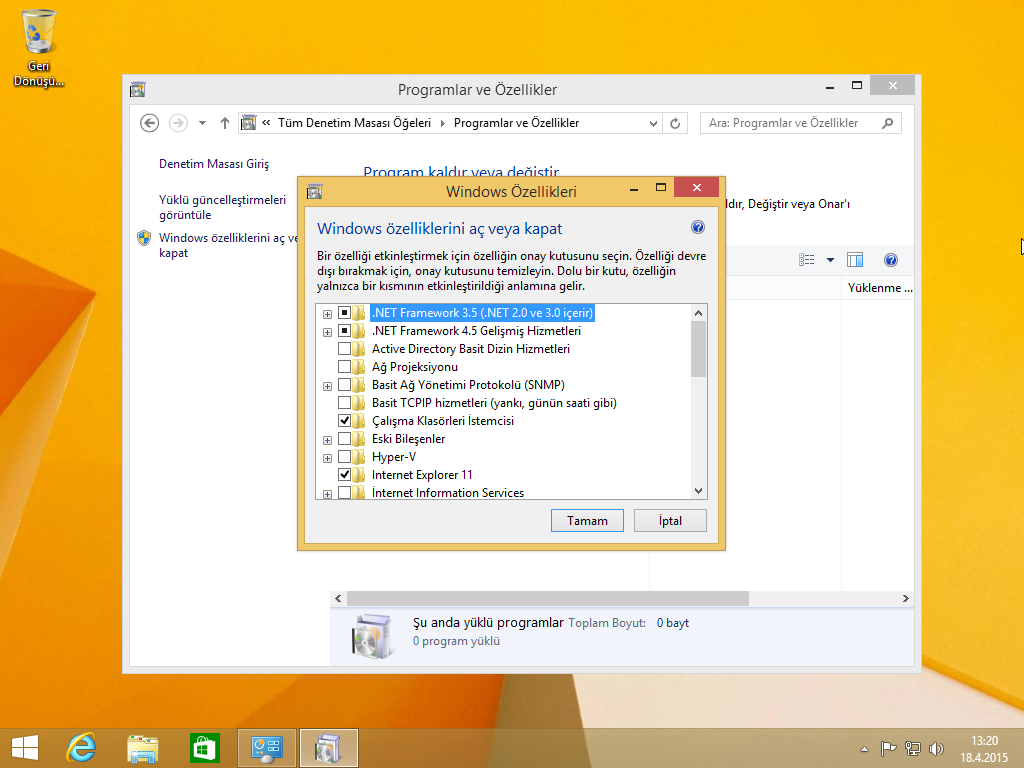The image size is (1024, 768).
Task: Expand .NET Framework 4.5 tree node
Action: (x=327, y=332)
